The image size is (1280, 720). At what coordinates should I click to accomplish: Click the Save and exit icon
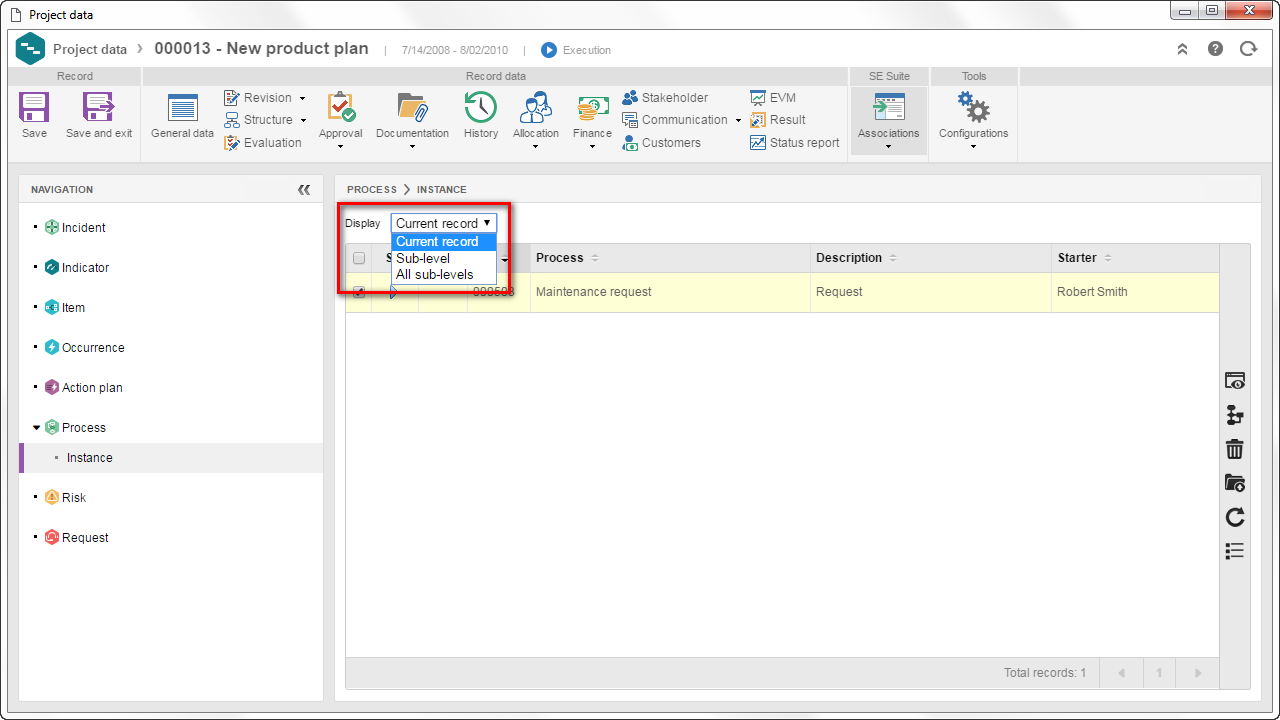tap(98, 108)
